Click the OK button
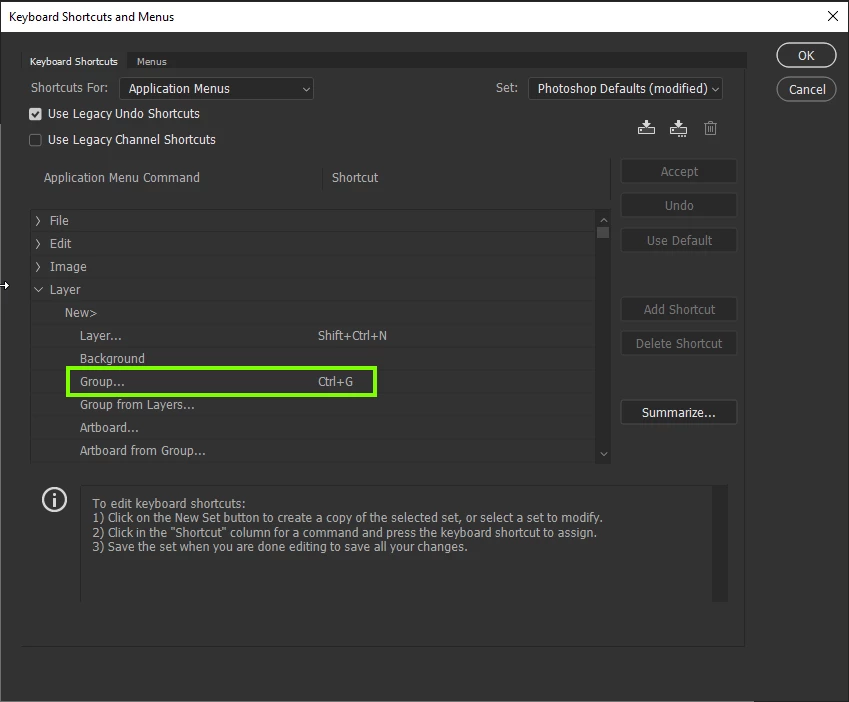The image size is (849, 702). point(806,55)
